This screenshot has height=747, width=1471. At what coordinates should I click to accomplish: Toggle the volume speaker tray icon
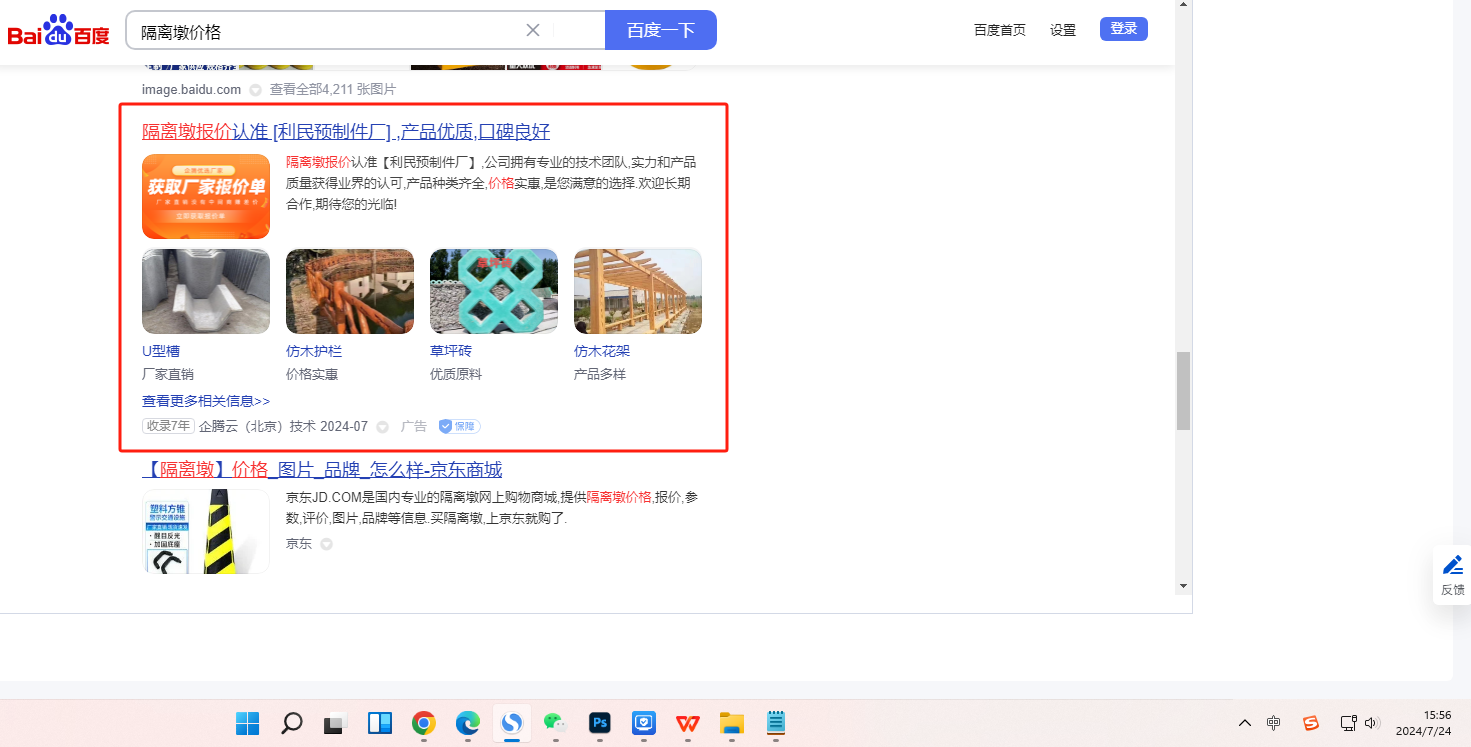1372,723
